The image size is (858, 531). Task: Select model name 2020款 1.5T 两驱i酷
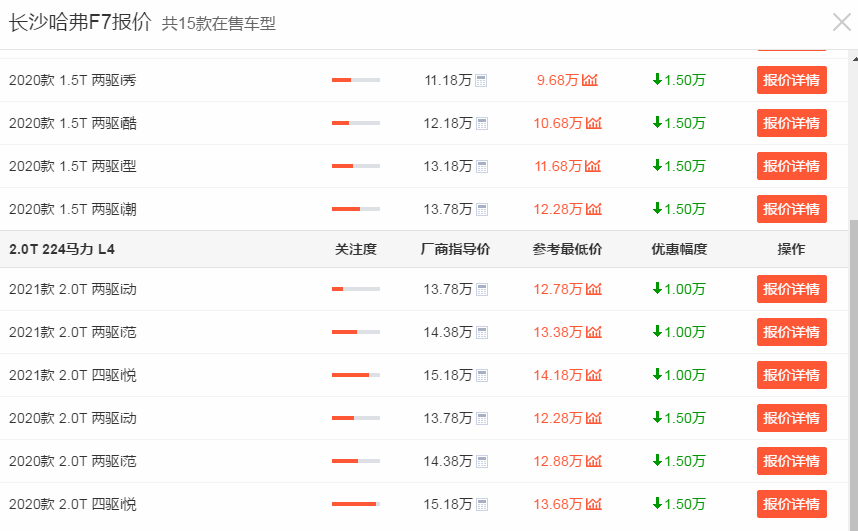pyautogui.click(x=72, y=123)
